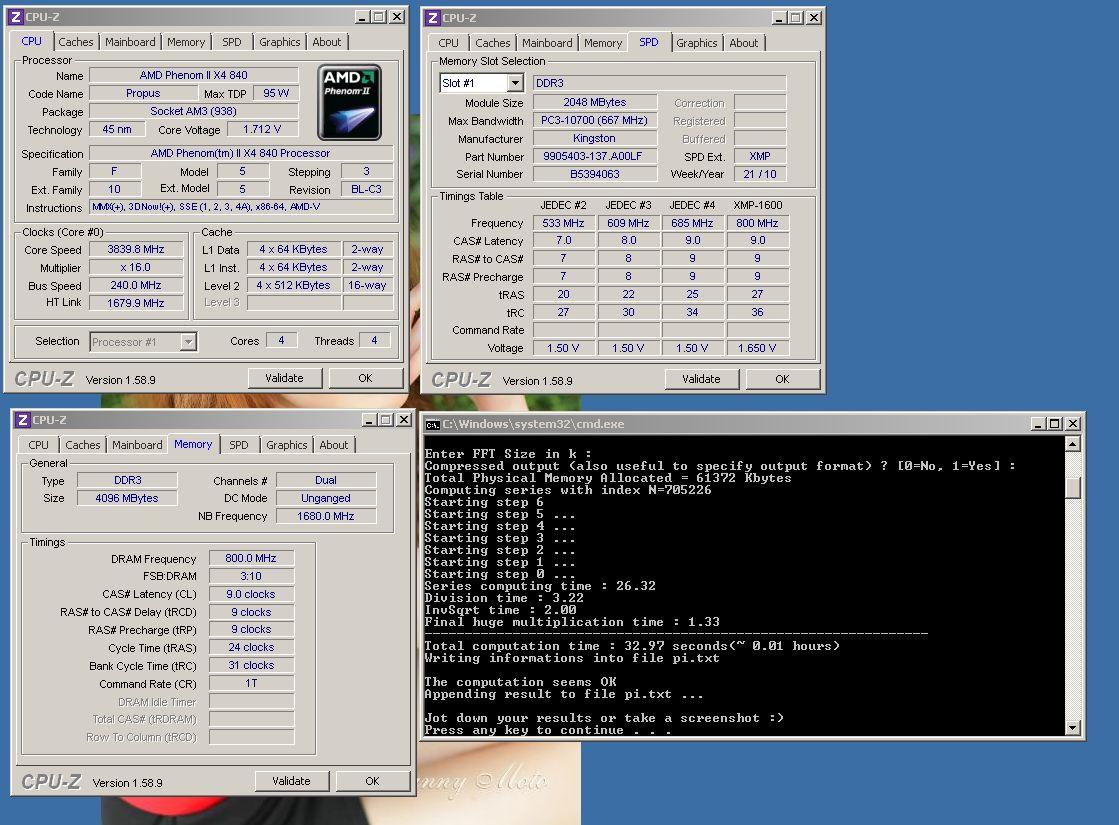Click the NB Frequency value 1680.0 MHz
Image resolution: width=1119 pixels, height=825 pixels.
(x=326, y=516)
